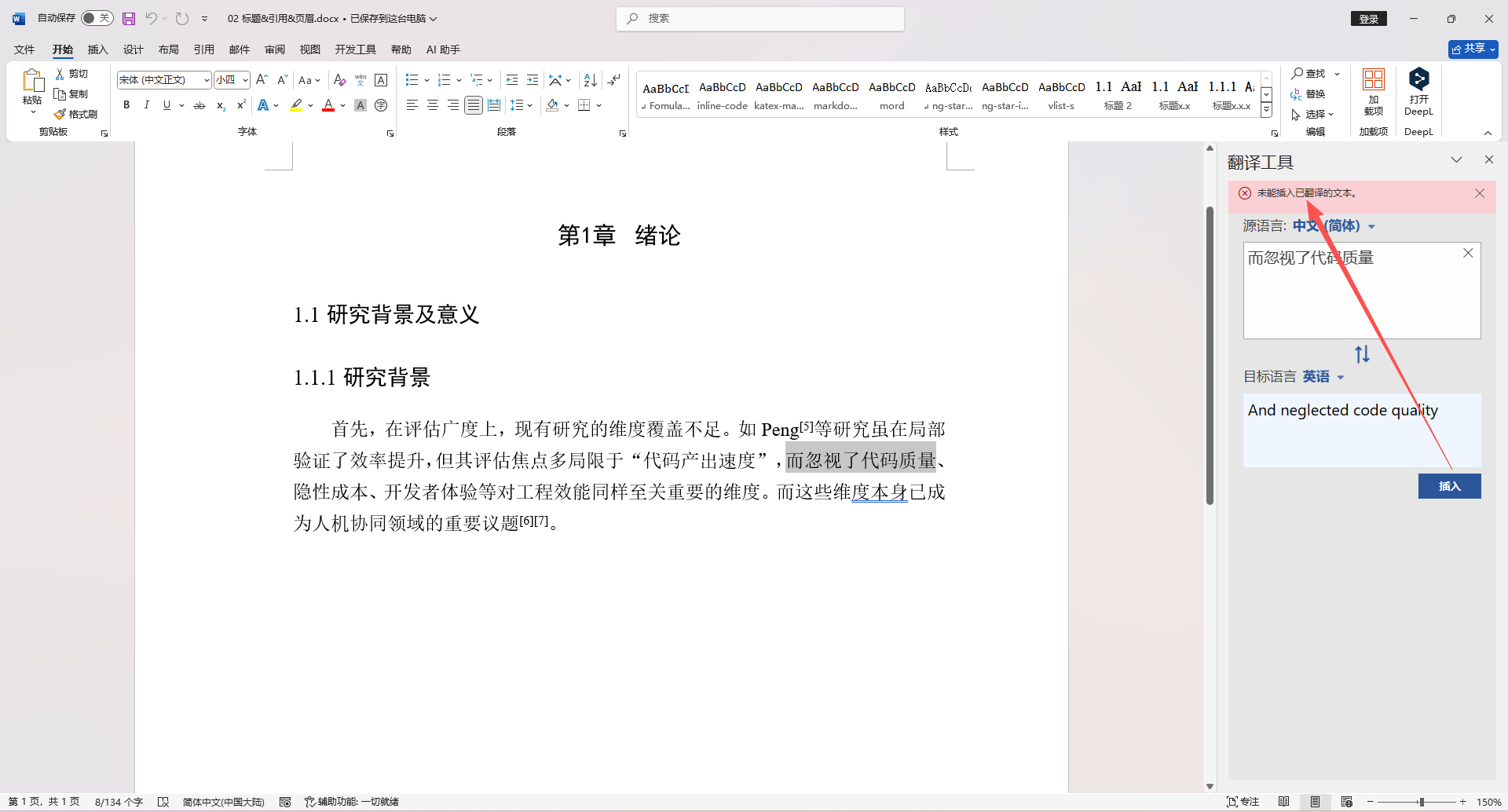
Task: Swap source and target languages arrows
Action: (1362, 354)
